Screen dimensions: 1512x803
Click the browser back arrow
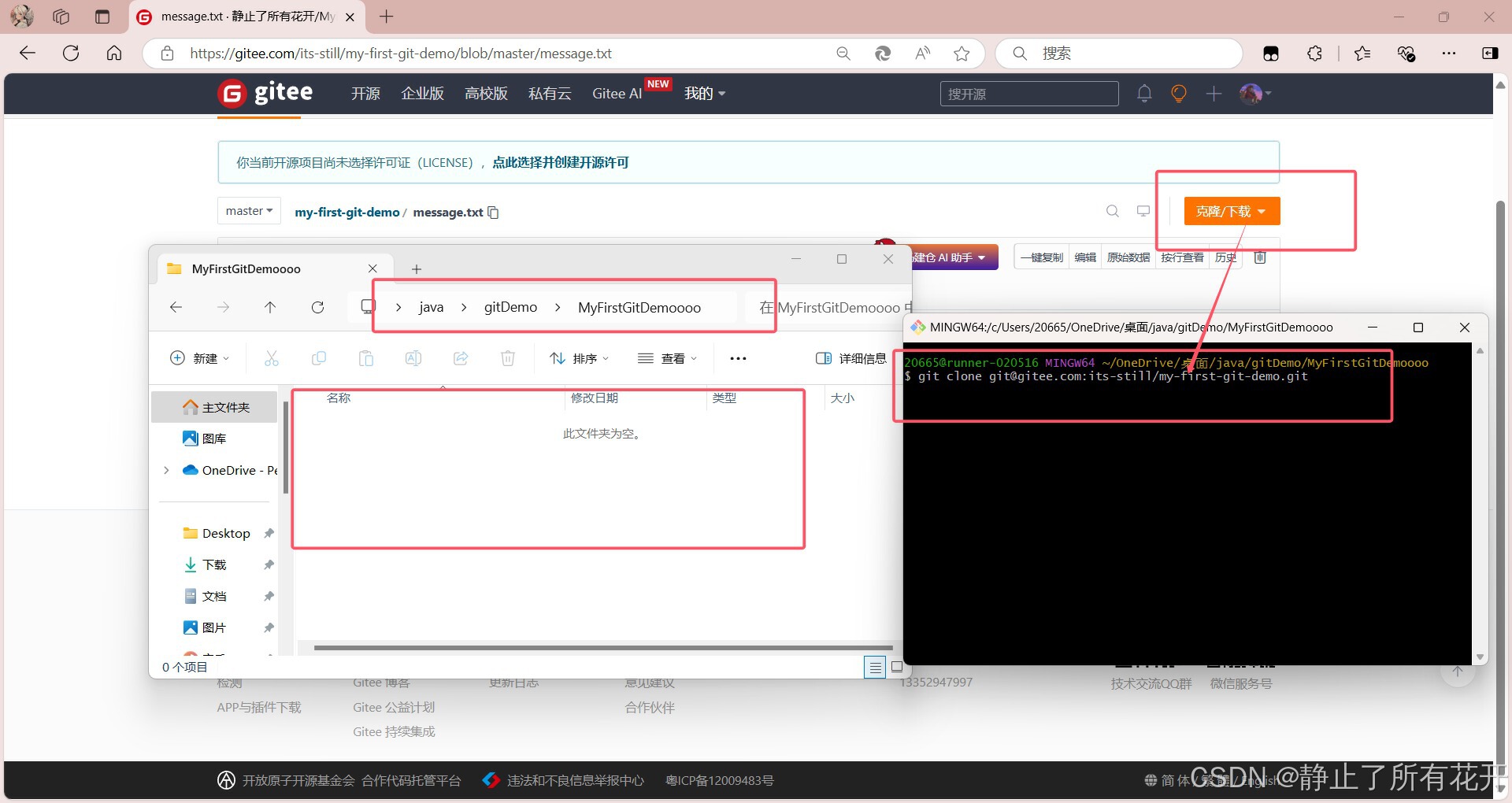click(28, 53)
